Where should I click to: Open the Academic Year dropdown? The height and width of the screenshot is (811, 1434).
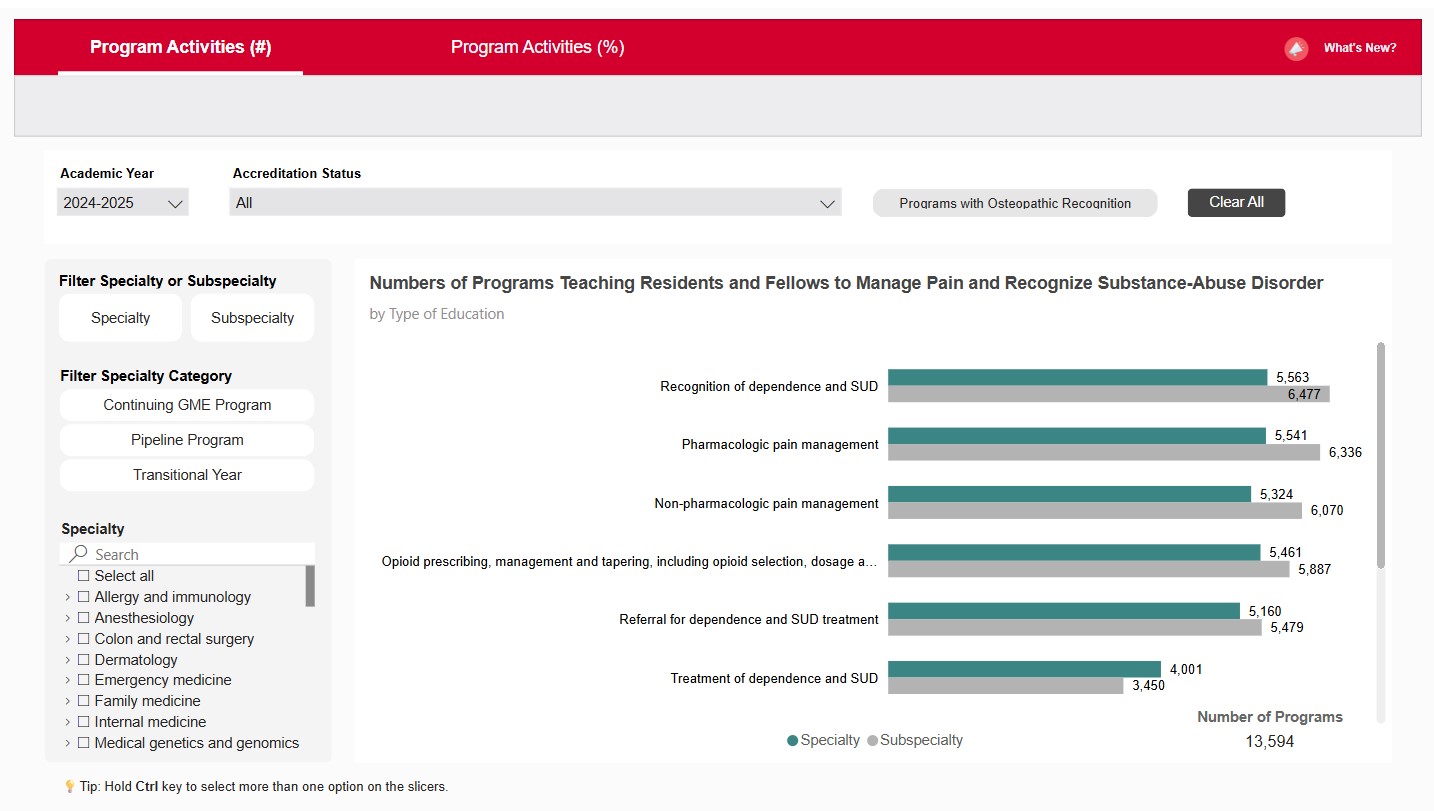point(123,203)
